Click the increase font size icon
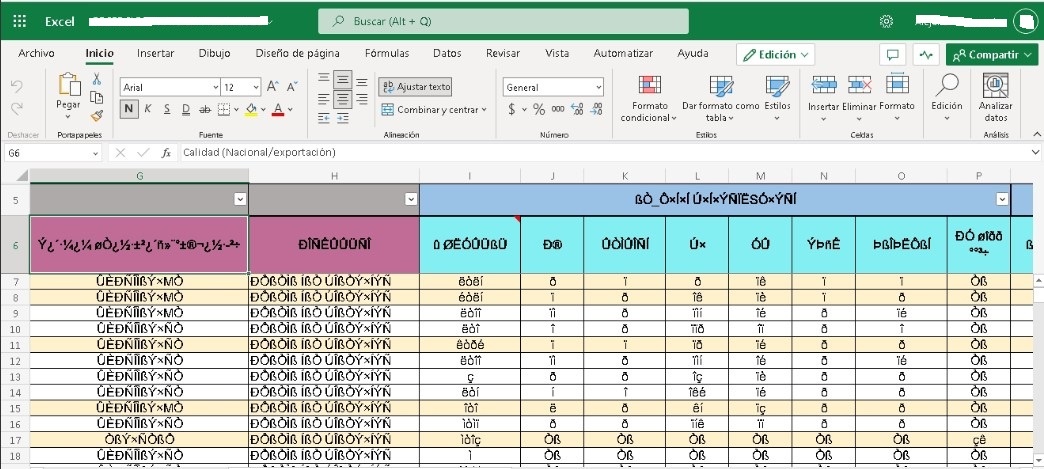 (272, 87)
